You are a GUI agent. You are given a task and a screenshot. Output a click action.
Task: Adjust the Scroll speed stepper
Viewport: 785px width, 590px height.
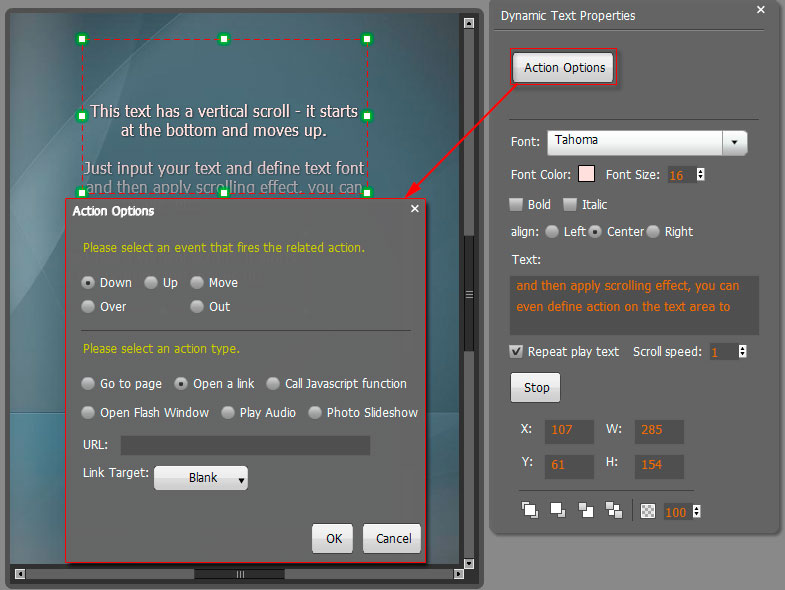click(741, 351)
